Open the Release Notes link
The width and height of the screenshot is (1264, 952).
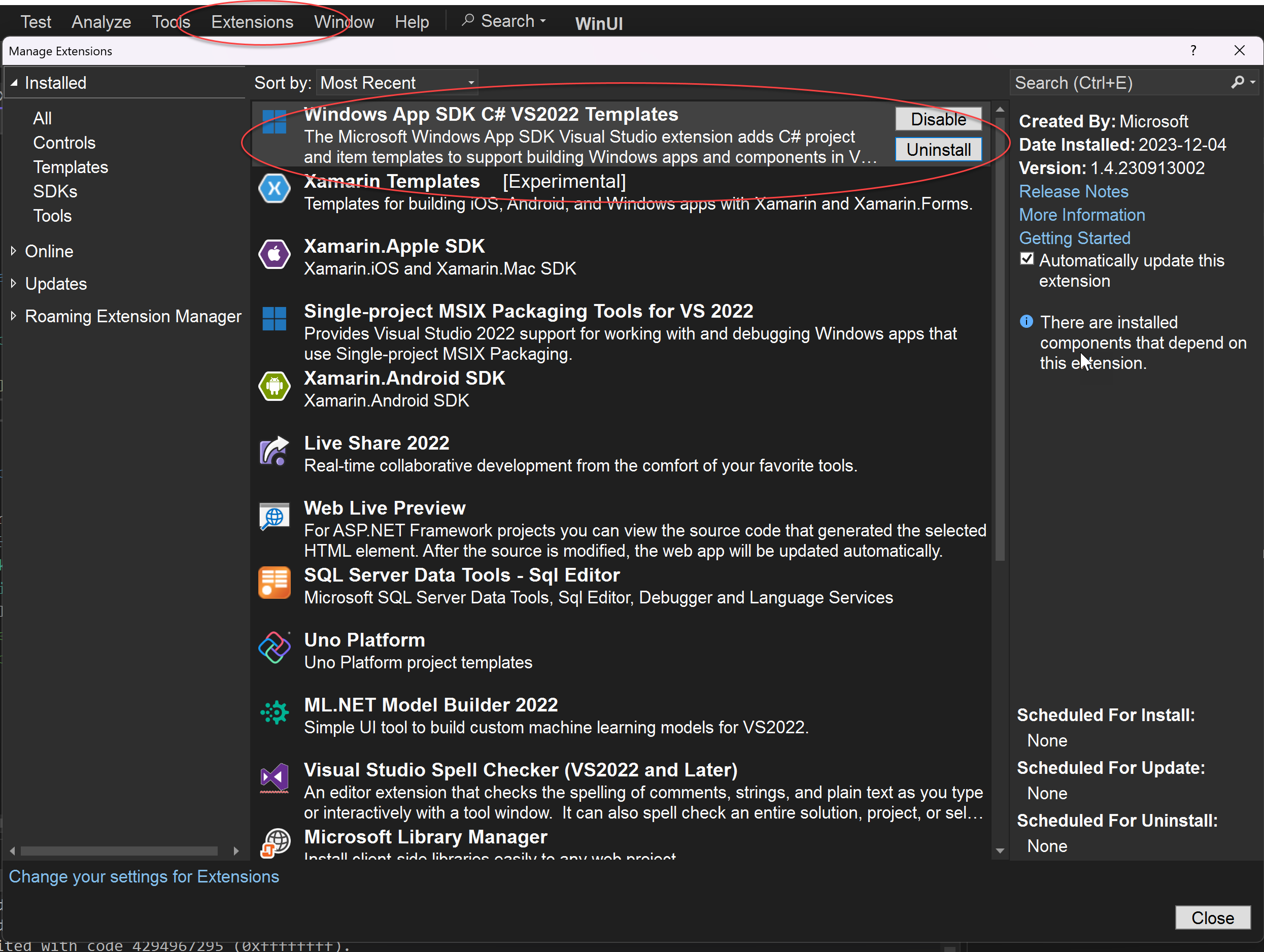pos(1073,191)
